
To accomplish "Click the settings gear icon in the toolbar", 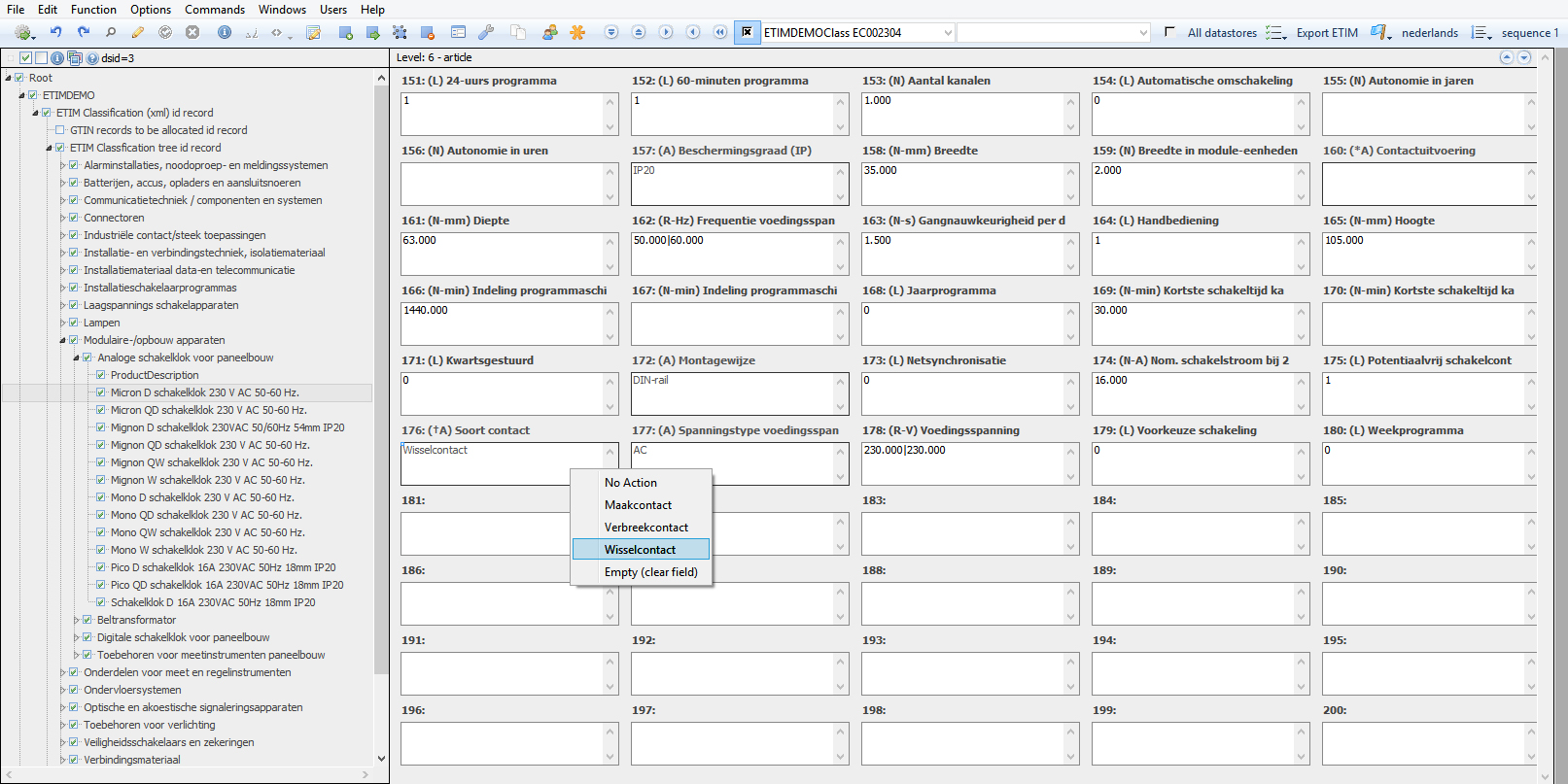I will [x=22, y=32].
